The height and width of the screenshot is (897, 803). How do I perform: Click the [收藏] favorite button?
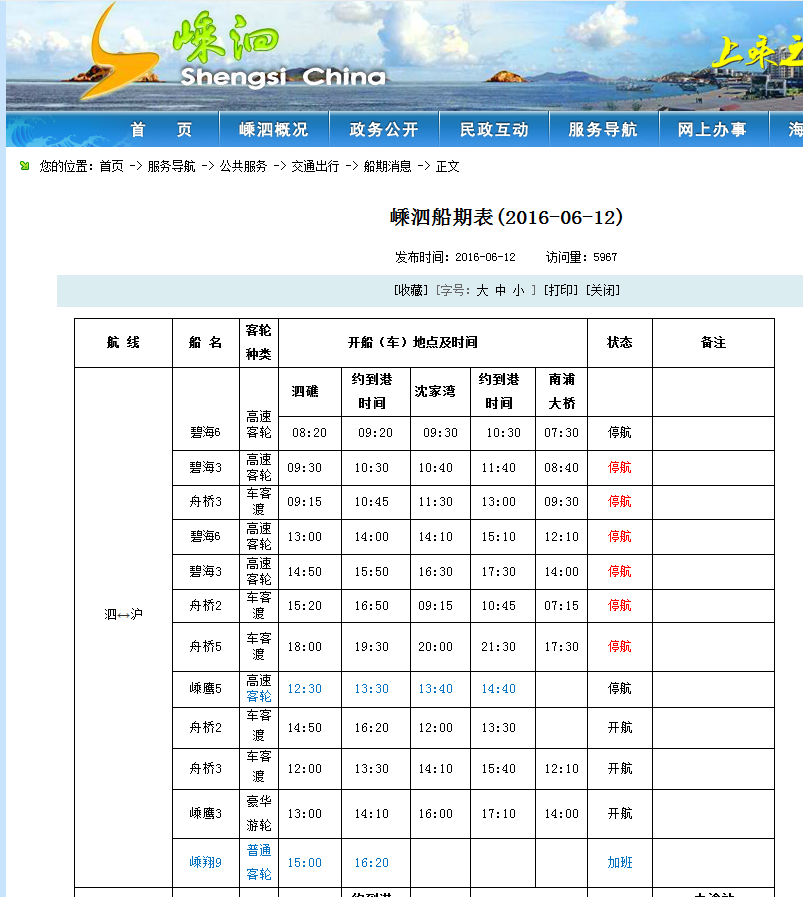[x=410, y=288]
